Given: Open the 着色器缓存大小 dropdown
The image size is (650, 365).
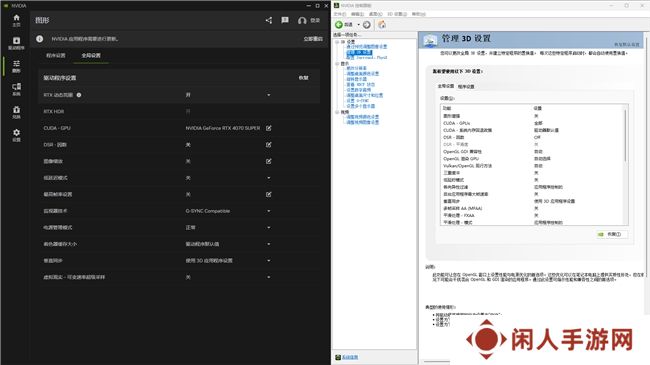Looking at the screenshot, I should [269, 244].
